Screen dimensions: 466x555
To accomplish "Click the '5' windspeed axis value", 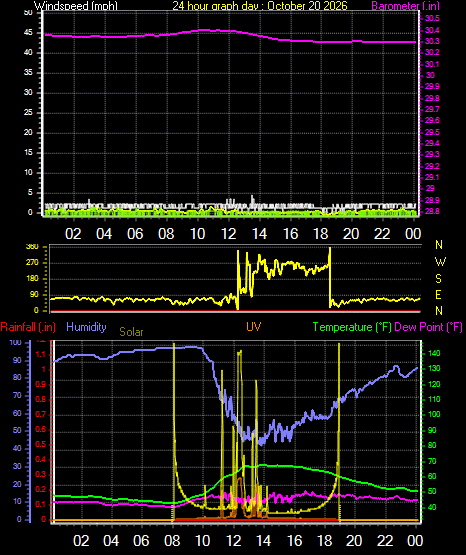I will (30, 193).
